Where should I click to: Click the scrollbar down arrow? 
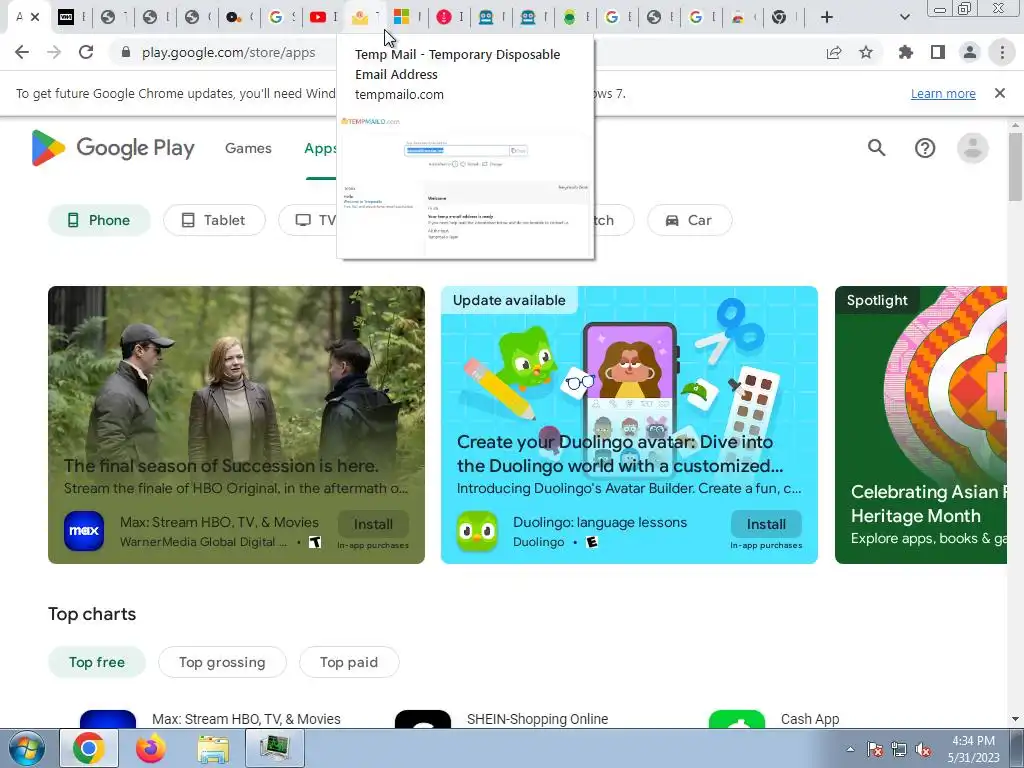[1015, 719]
